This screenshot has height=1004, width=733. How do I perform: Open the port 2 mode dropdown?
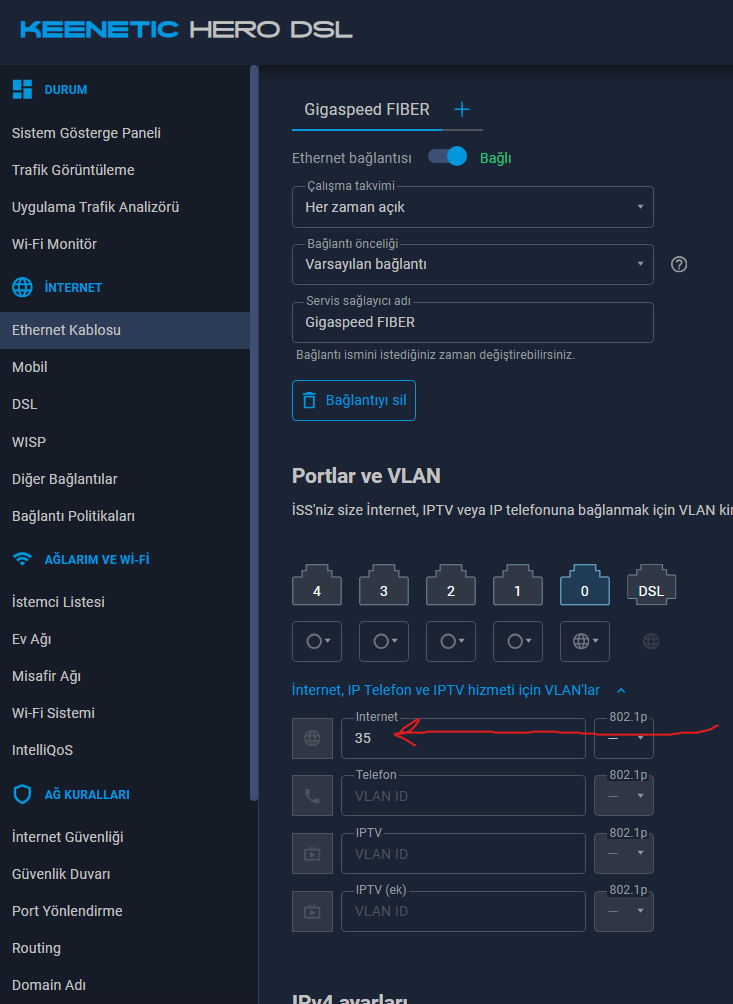coord(451,641)
